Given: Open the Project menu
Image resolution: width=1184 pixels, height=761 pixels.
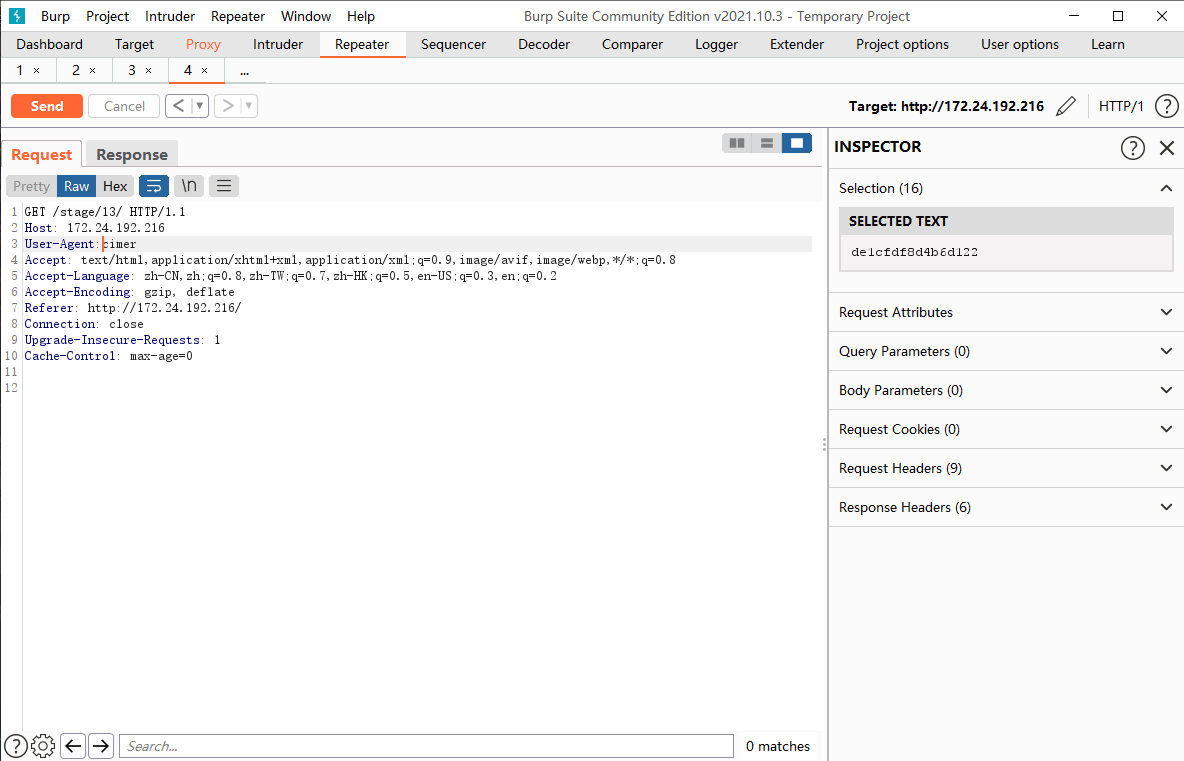Looking at the screenshot, I should pyautogui.click(x=107, y=16).
